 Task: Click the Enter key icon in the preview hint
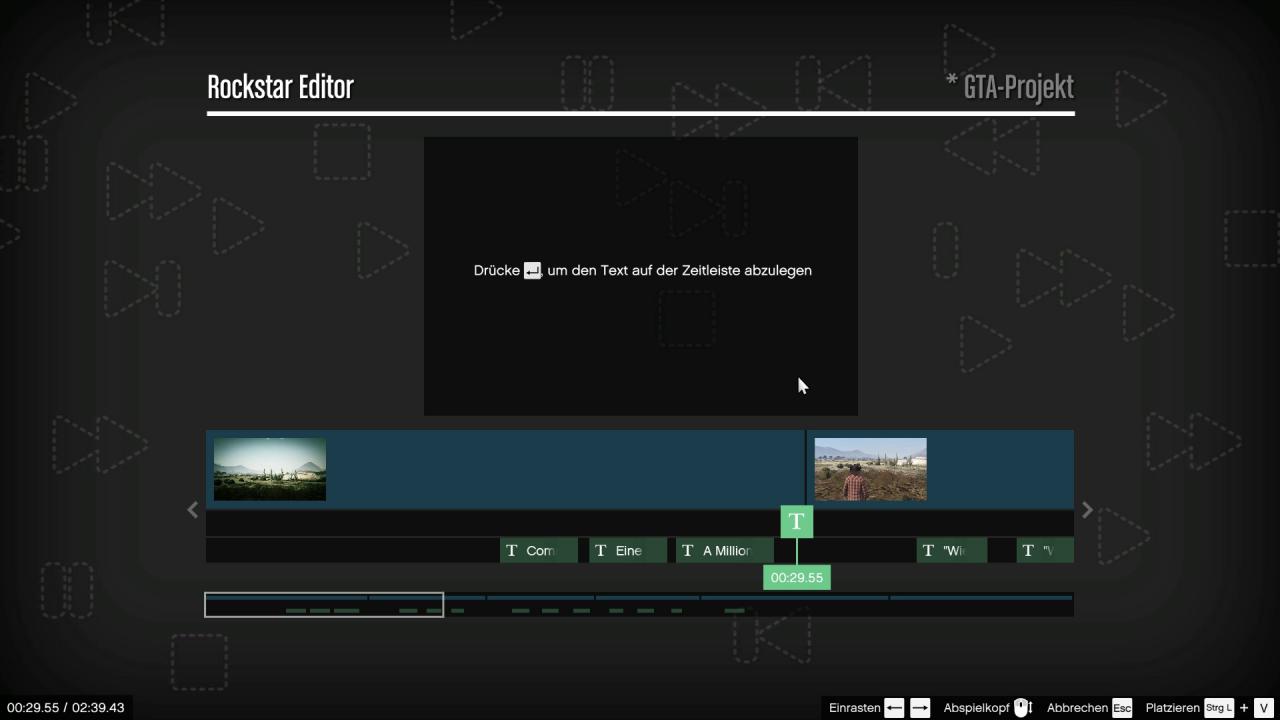(x=533, y=270)
